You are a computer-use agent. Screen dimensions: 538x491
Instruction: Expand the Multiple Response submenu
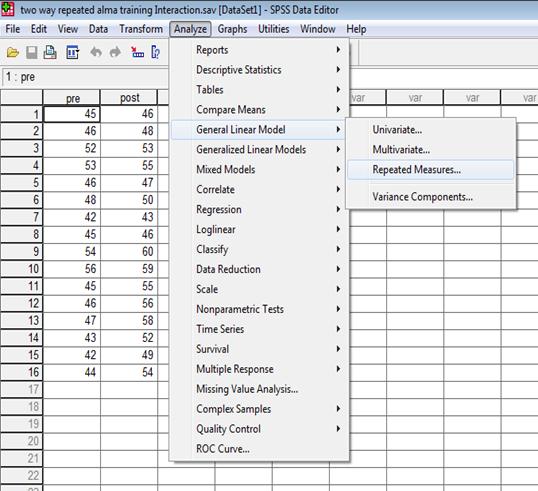[260, 369]
